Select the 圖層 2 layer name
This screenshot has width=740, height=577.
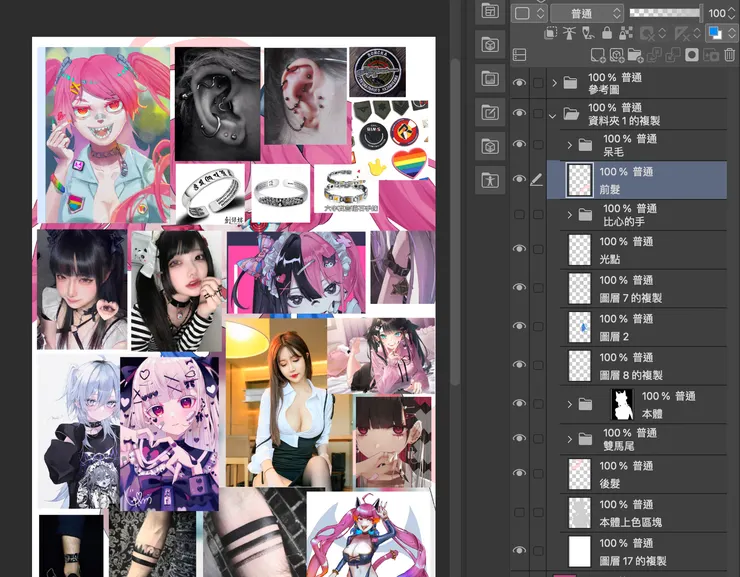click(x=614, y=336)
